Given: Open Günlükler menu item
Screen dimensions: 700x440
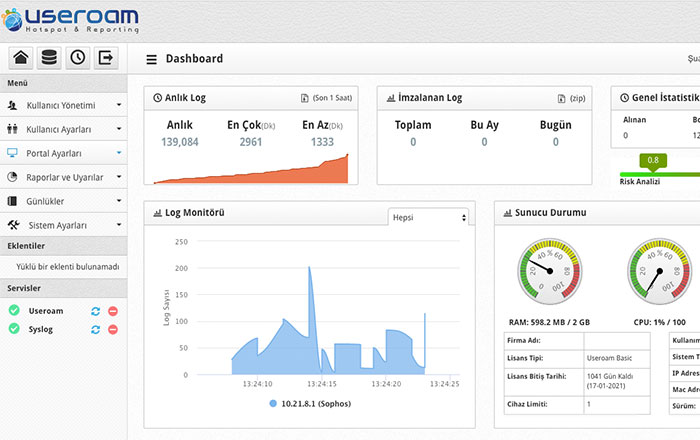Looking at the screenshot, I should pyautogui.click(x=63, y=201).
